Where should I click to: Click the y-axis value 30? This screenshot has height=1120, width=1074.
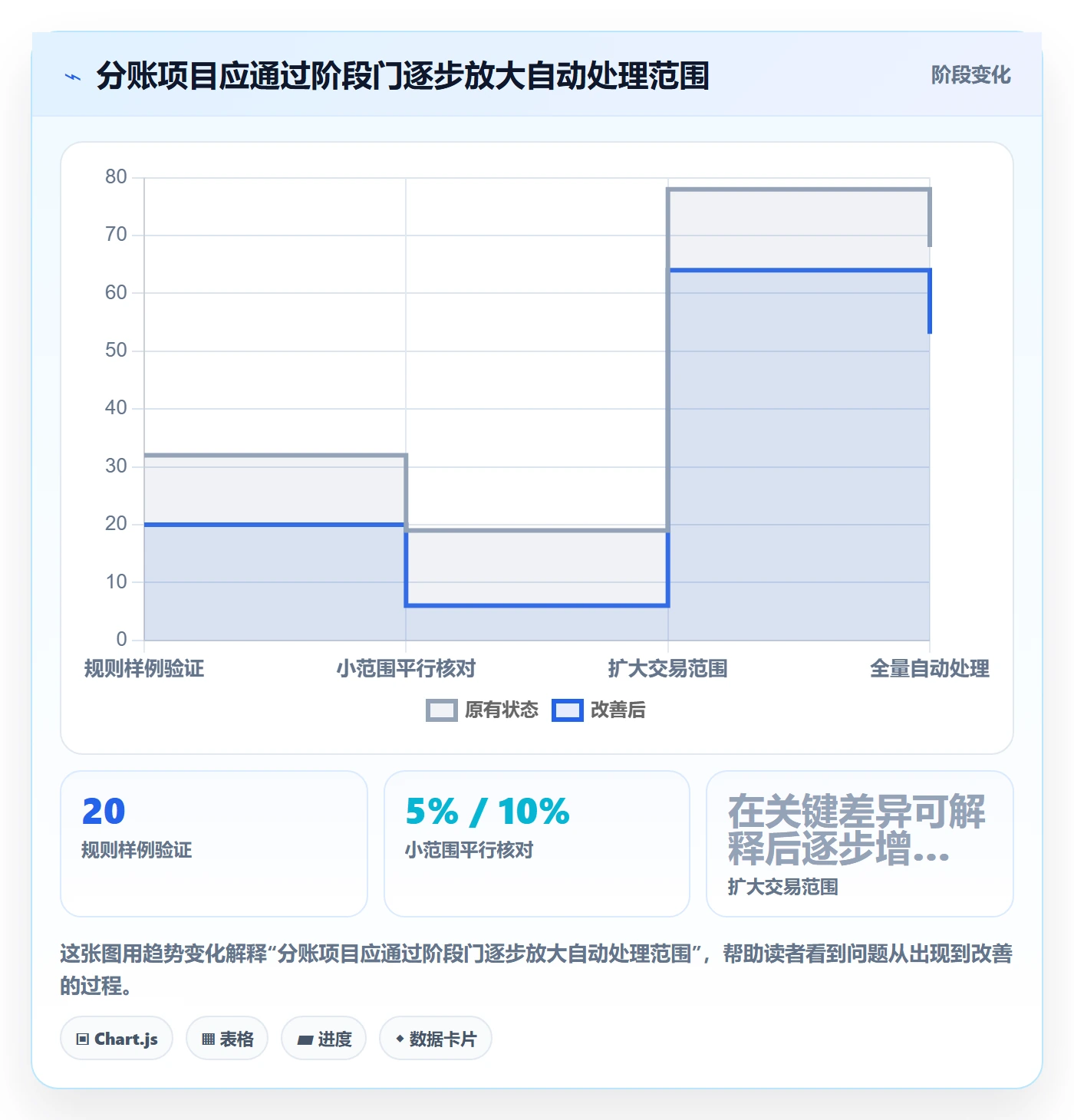(x=116, y=466)
